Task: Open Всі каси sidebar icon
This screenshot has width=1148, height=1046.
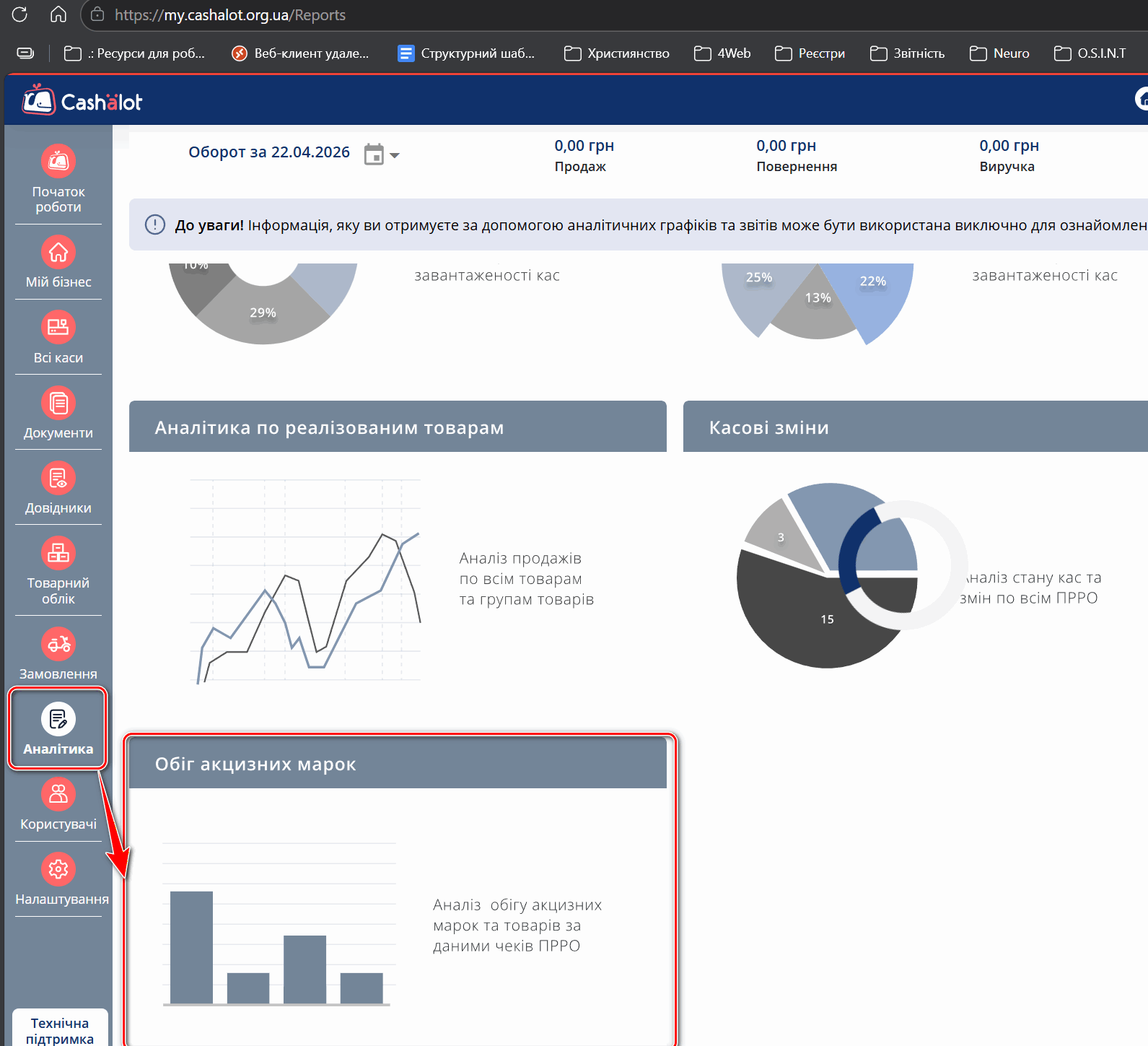Action: [x=58, y=328]
